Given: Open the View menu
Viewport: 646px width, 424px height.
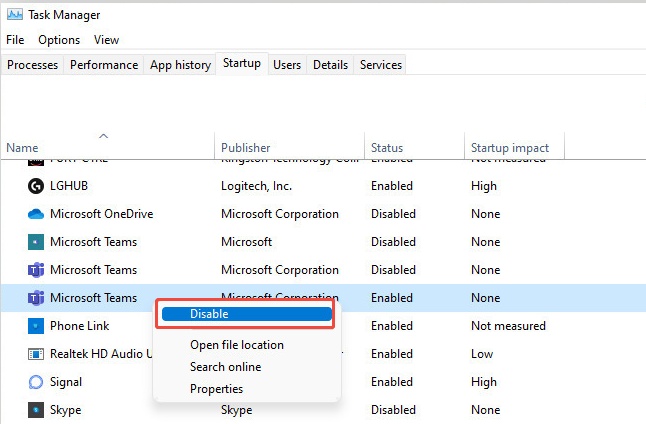Looking at the screenshot, I should 106,40.
